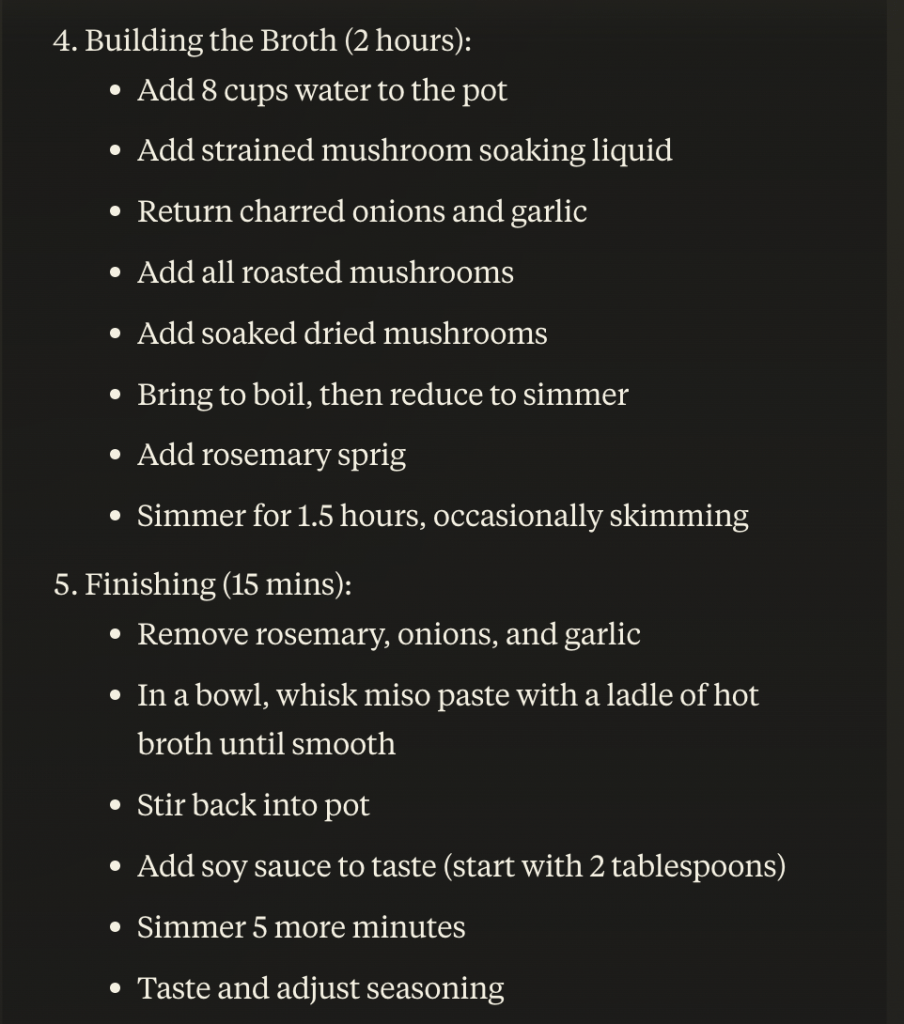Click the 'Add rosemary sprig' line

(271, 456)
